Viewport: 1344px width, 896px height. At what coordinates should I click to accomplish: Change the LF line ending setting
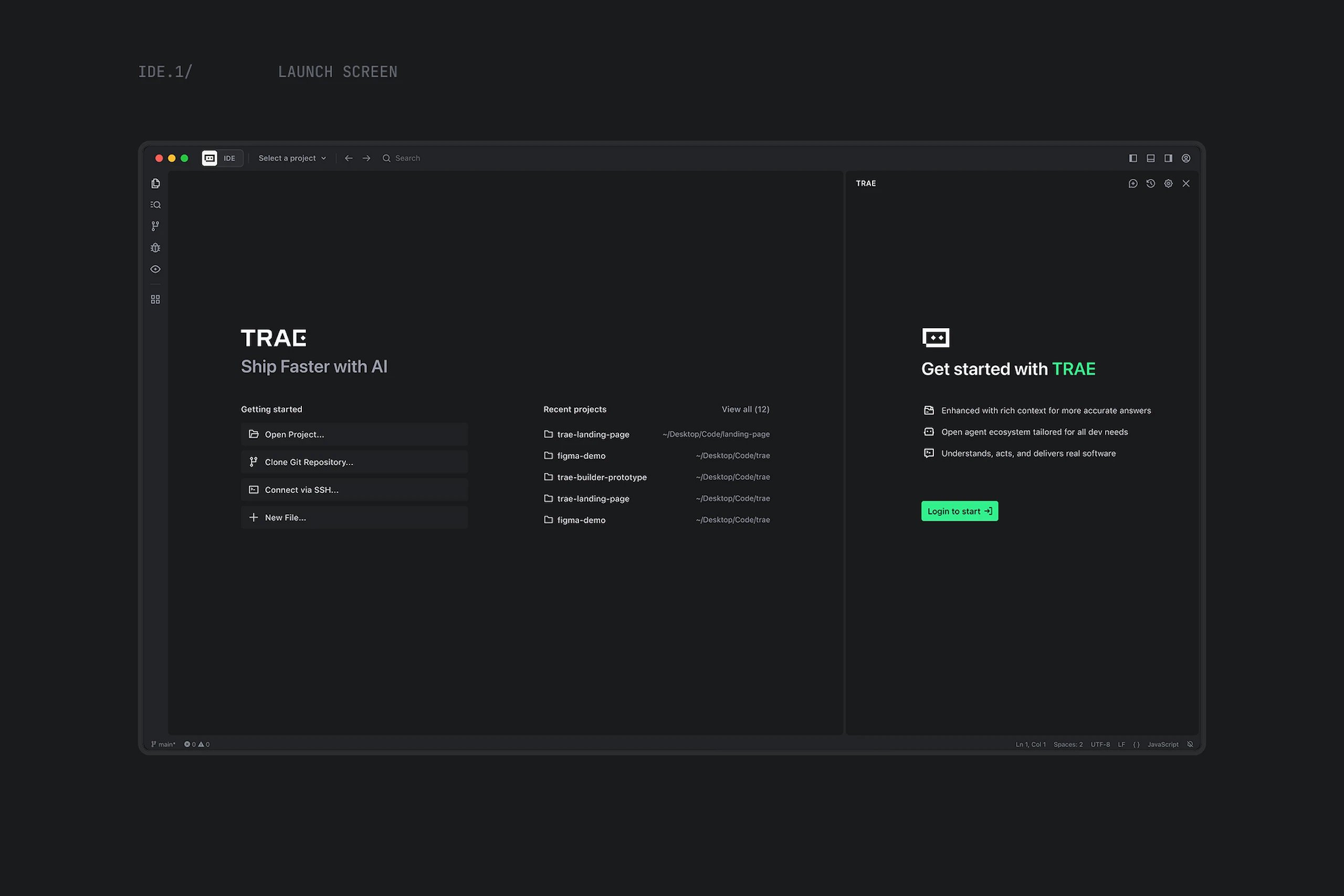pos(1121,744)
